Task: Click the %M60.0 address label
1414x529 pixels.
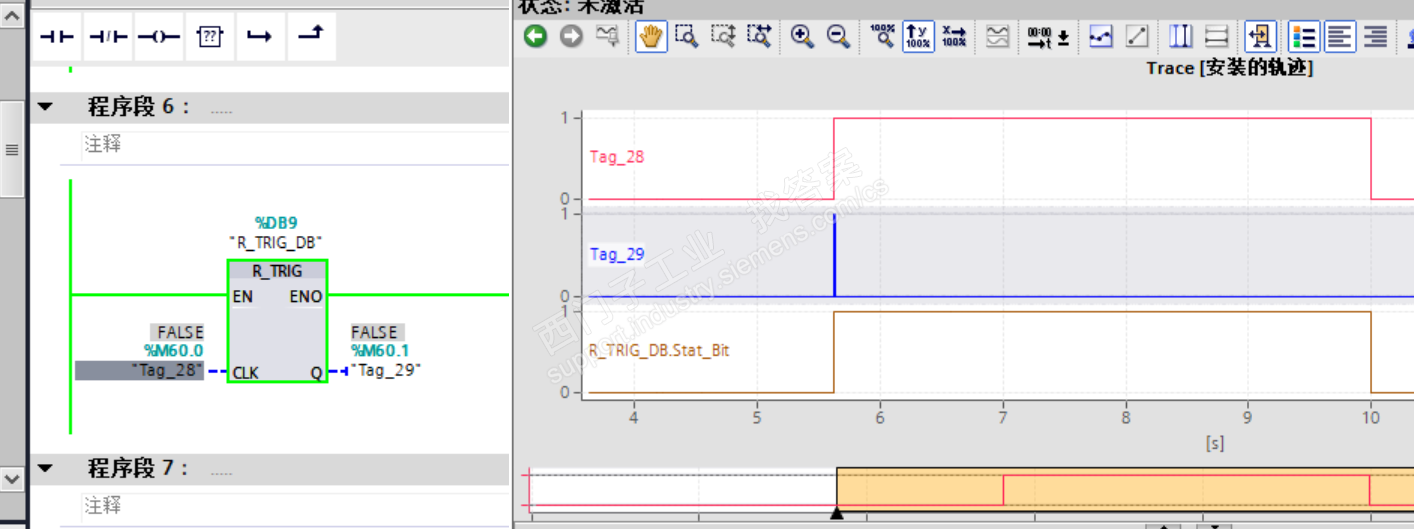Action: pyautogui.click(x=173, y=350)
